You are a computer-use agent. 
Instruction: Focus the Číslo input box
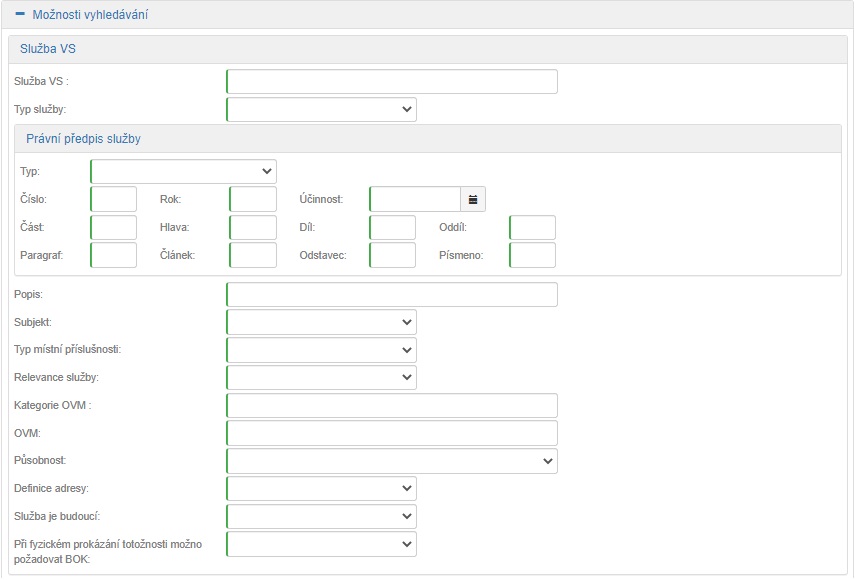pyautogui.click(x=113, y=199)
